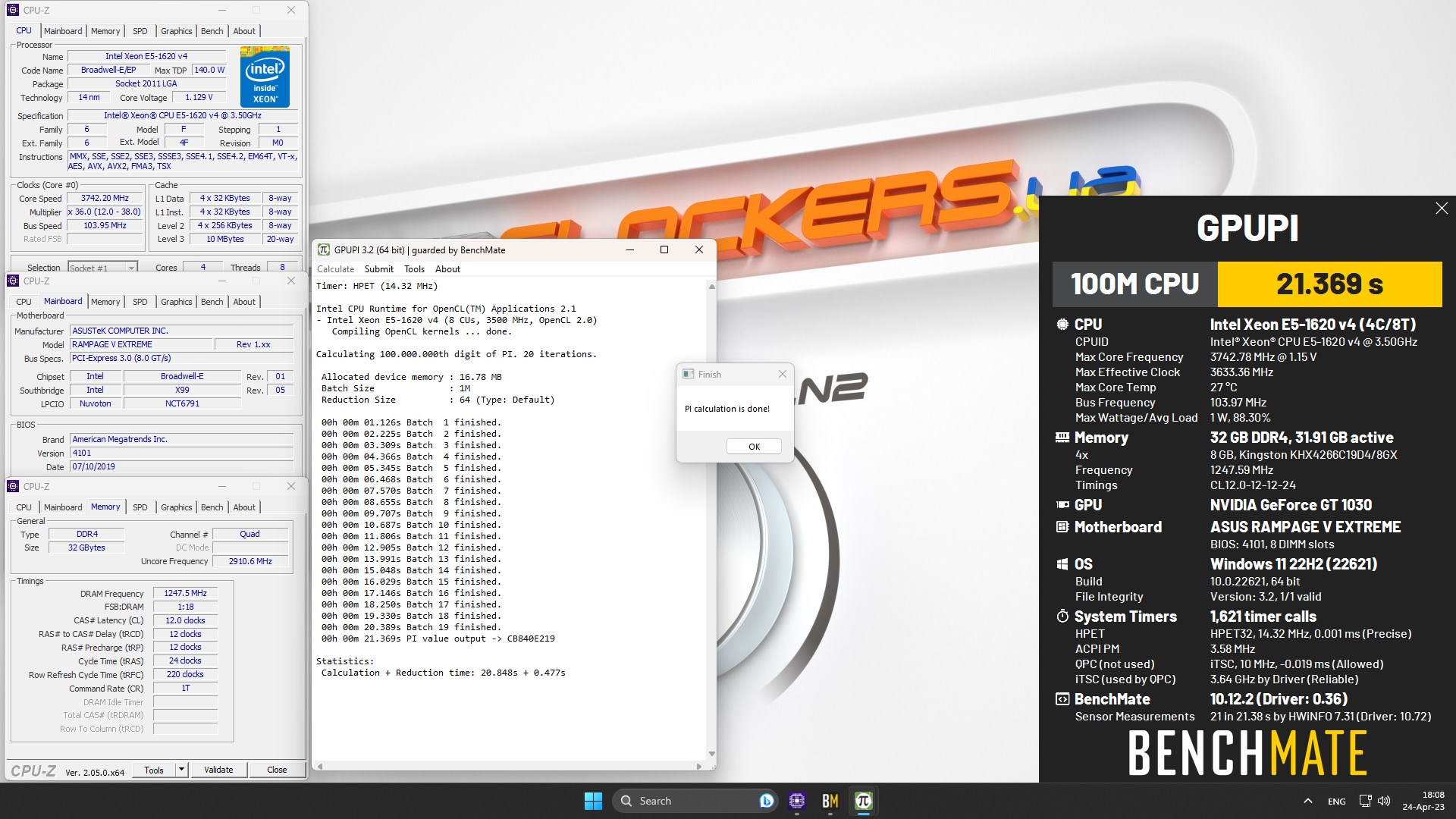Click the CPU-Z icon in the Memory window title bar
The image size is (1456, 819).
pos(13,486)
